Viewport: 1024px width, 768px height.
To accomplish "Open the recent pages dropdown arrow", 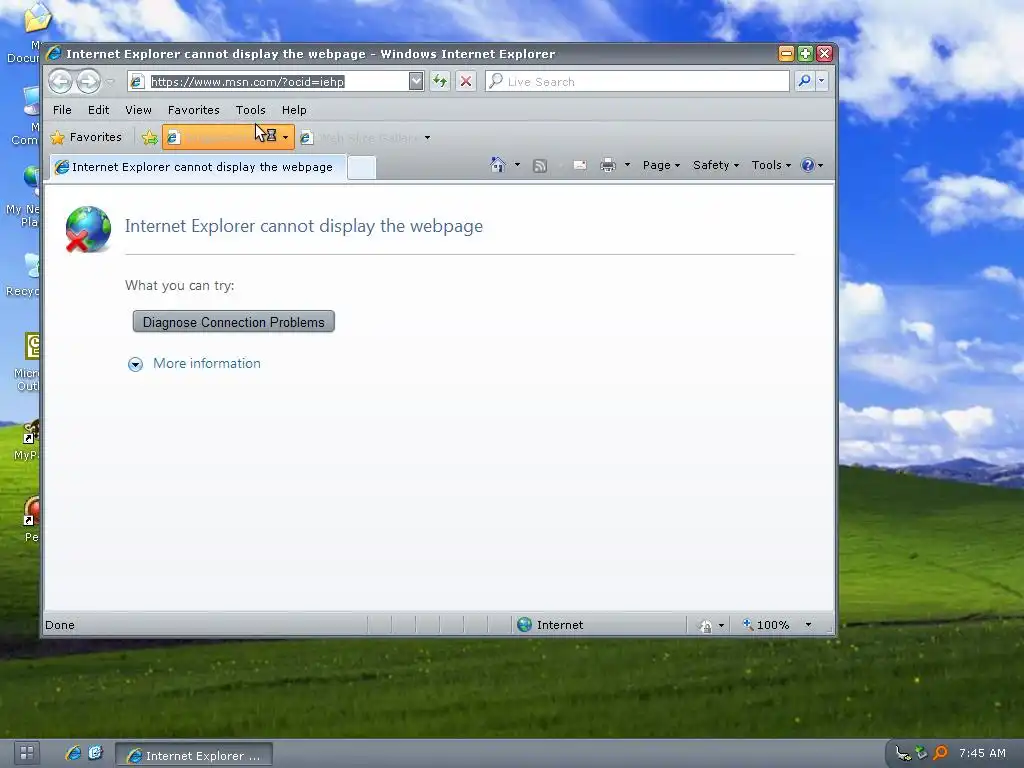I will tap(110, 82).
